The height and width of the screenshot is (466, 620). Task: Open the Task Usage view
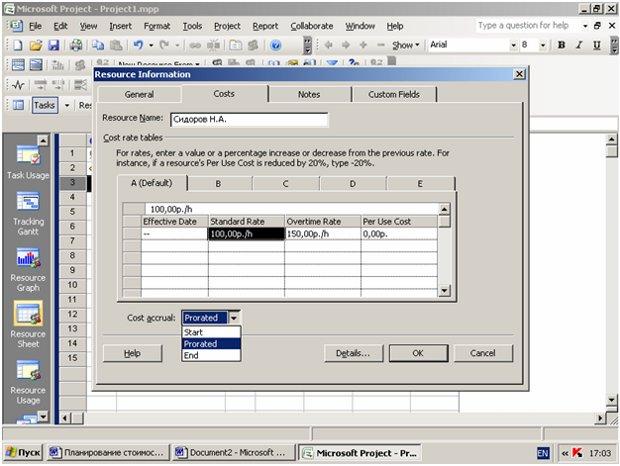[x=28, y=162]
